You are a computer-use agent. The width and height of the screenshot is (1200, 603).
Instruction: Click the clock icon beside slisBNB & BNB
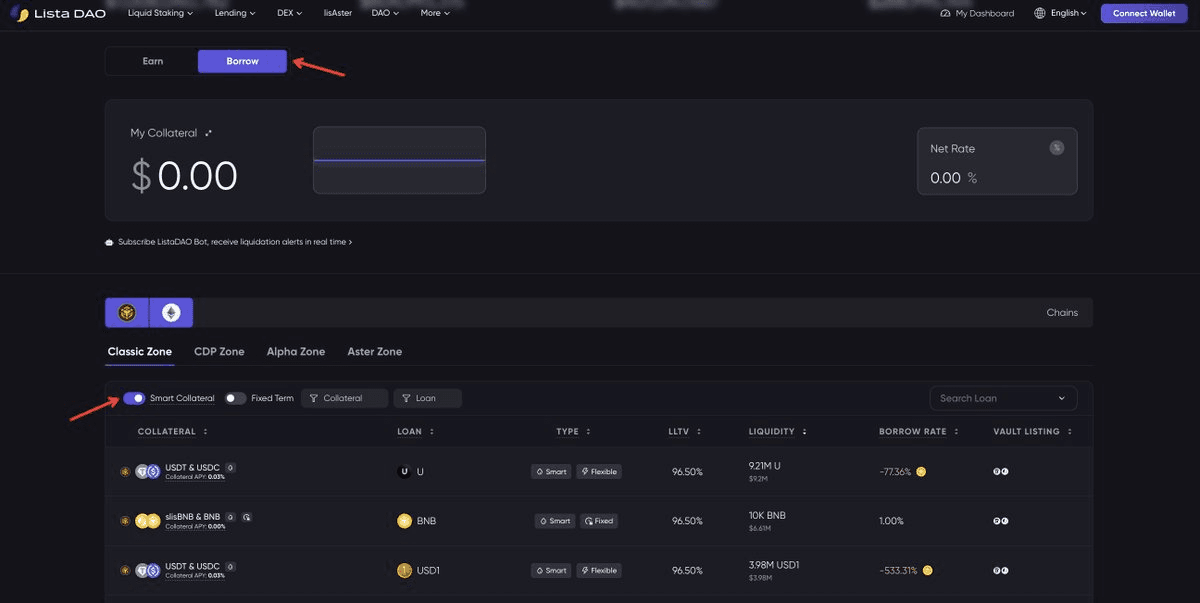246,517
